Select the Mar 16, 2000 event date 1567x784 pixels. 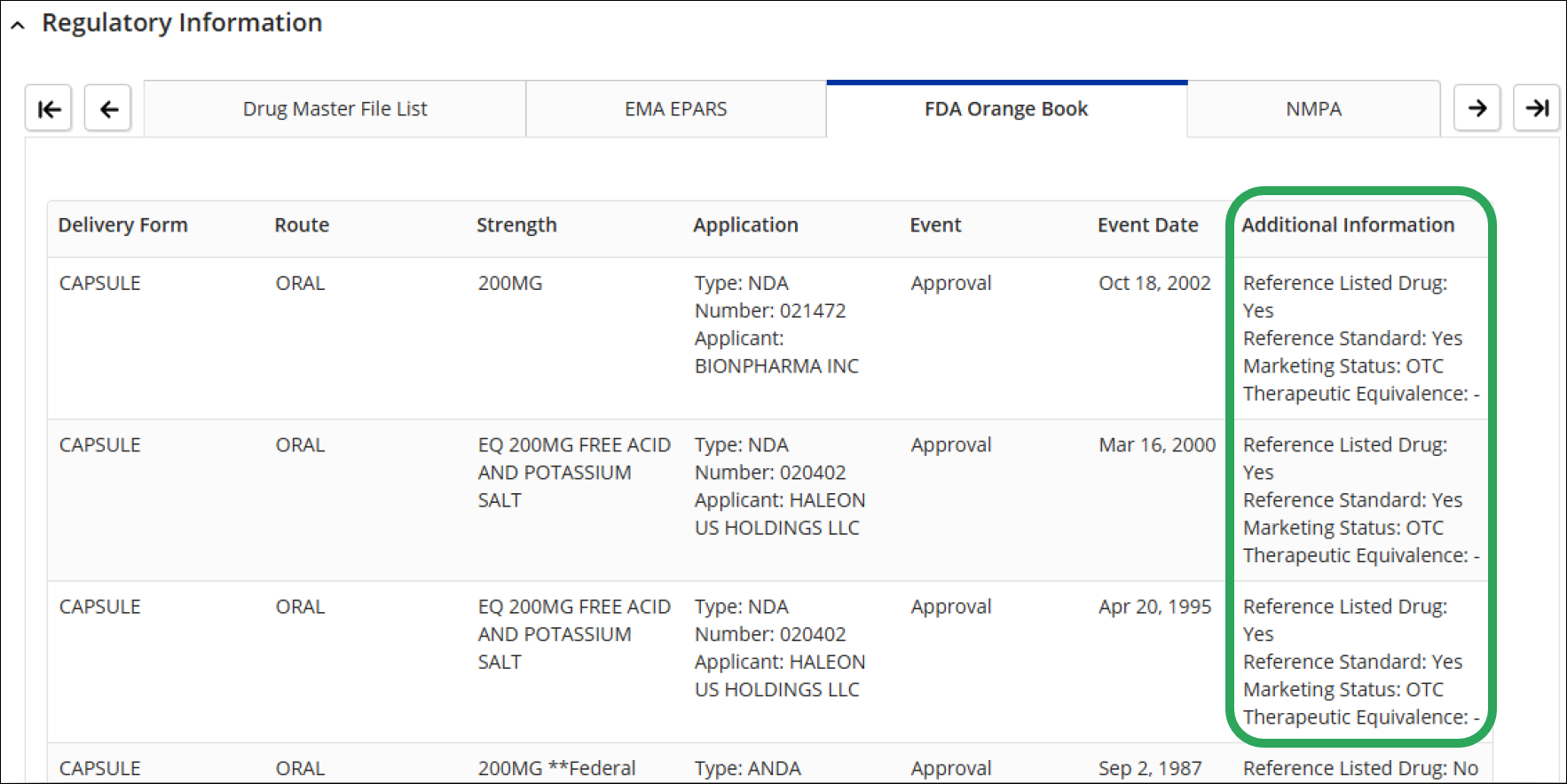coord(1157,445)
